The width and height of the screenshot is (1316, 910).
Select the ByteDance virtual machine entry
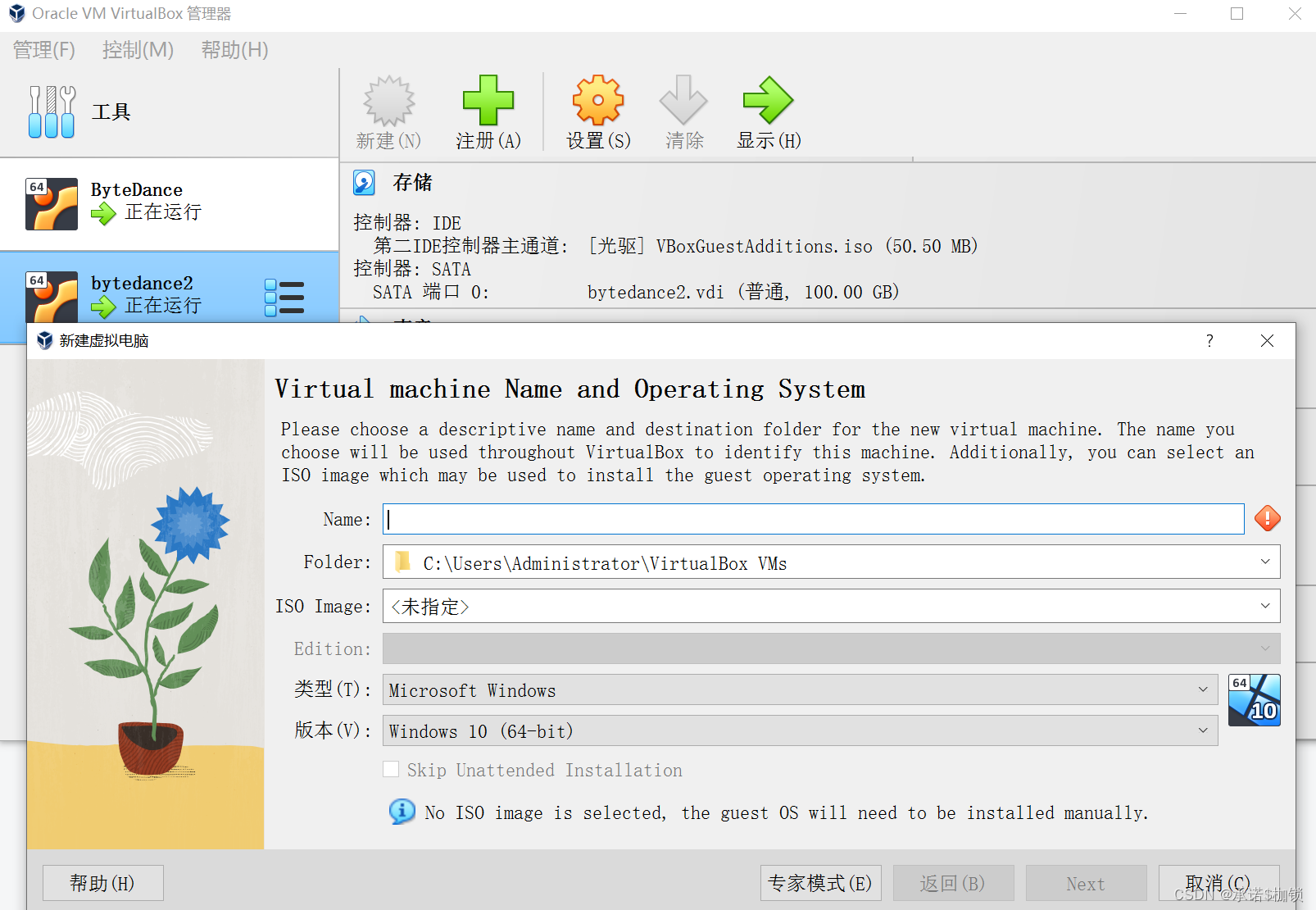pyautogui.click(x=170, y=204)
